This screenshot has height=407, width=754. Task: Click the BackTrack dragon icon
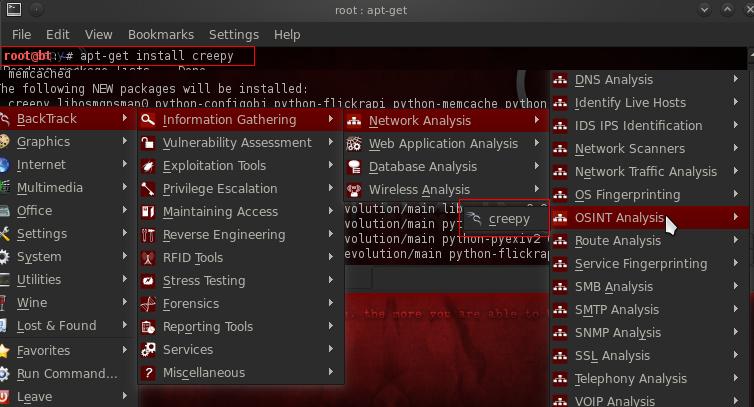click(x=6, y=119)
